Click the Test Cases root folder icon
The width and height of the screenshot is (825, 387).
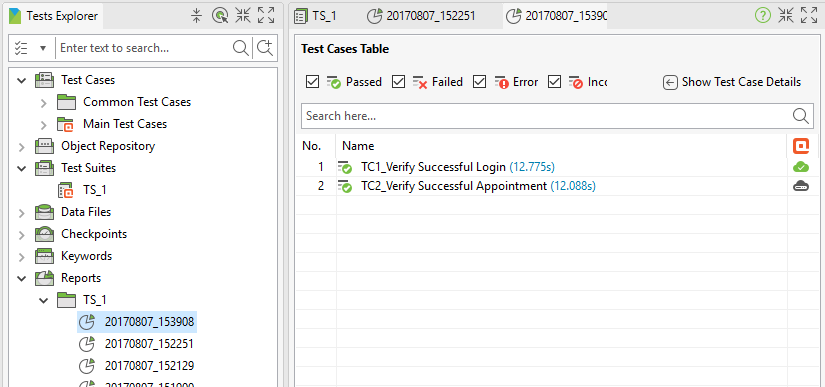coord(44,80)
